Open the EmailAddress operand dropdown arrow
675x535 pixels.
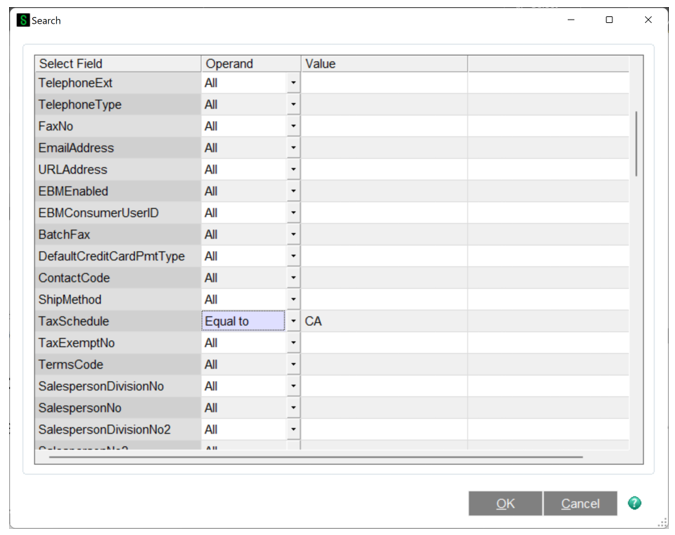[294, 148]
